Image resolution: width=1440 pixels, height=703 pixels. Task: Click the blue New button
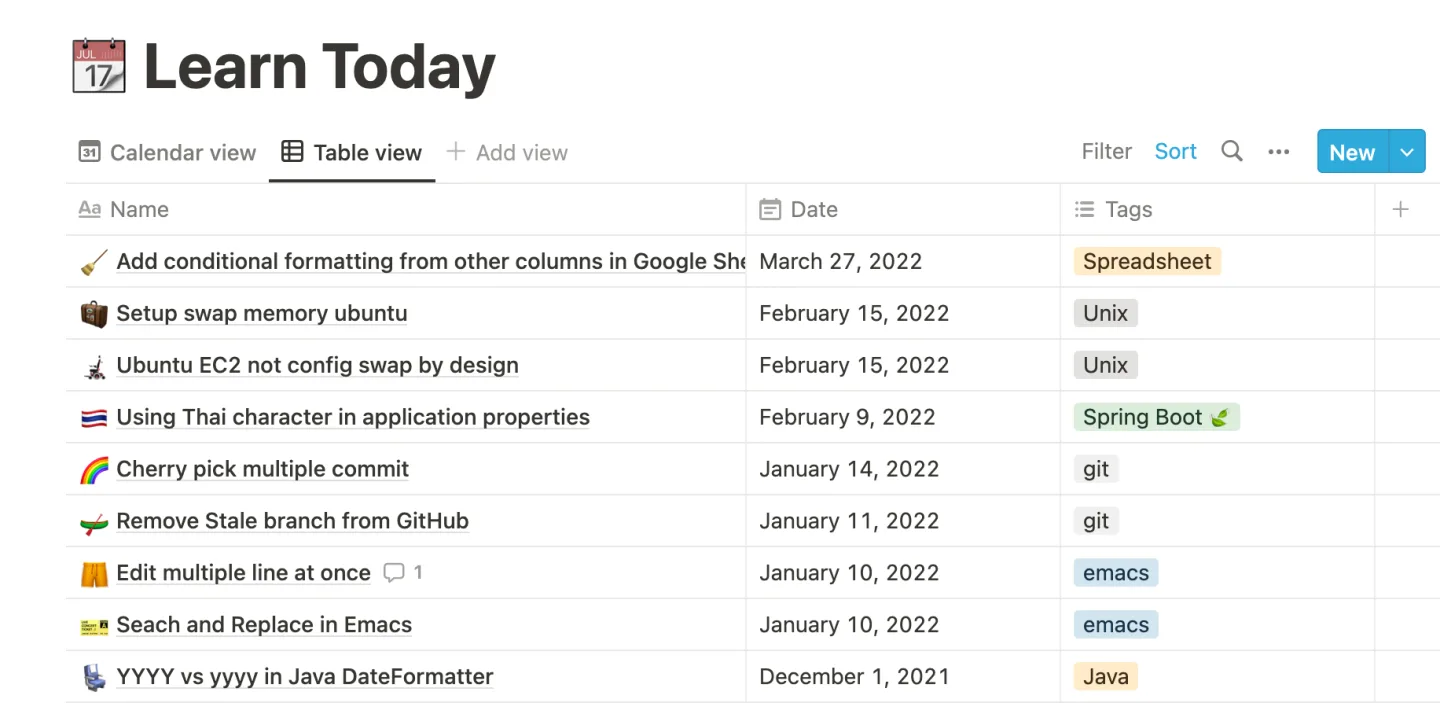click(x=1352, y=152)
